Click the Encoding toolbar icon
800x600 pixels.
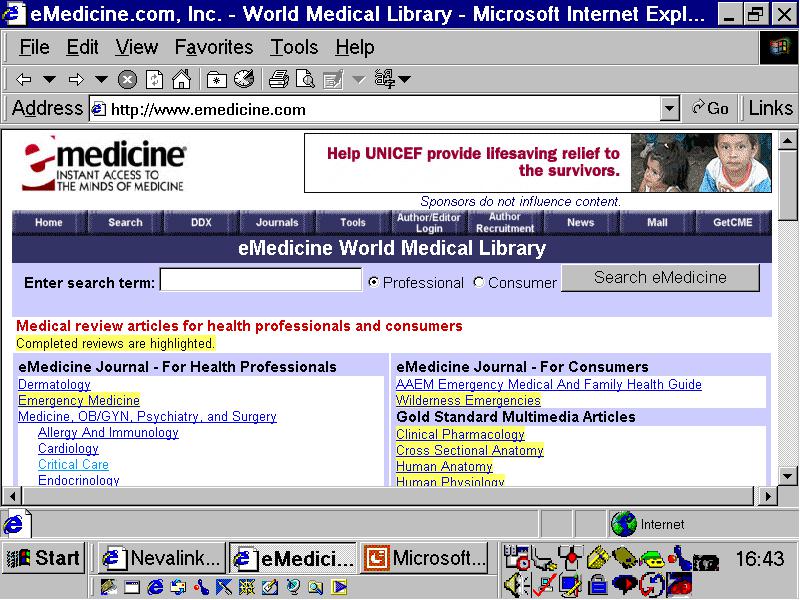(385, 79)
